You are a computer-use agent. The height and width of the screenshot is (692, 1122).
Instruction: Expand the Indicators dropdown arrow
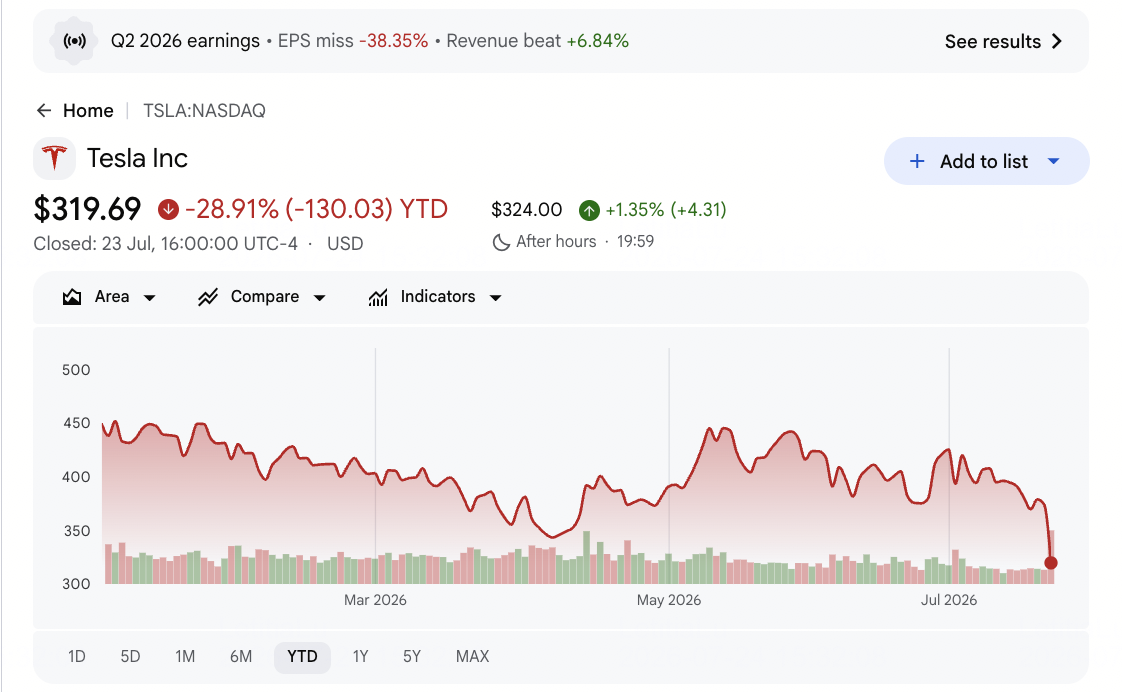click(x=495, y=298)
